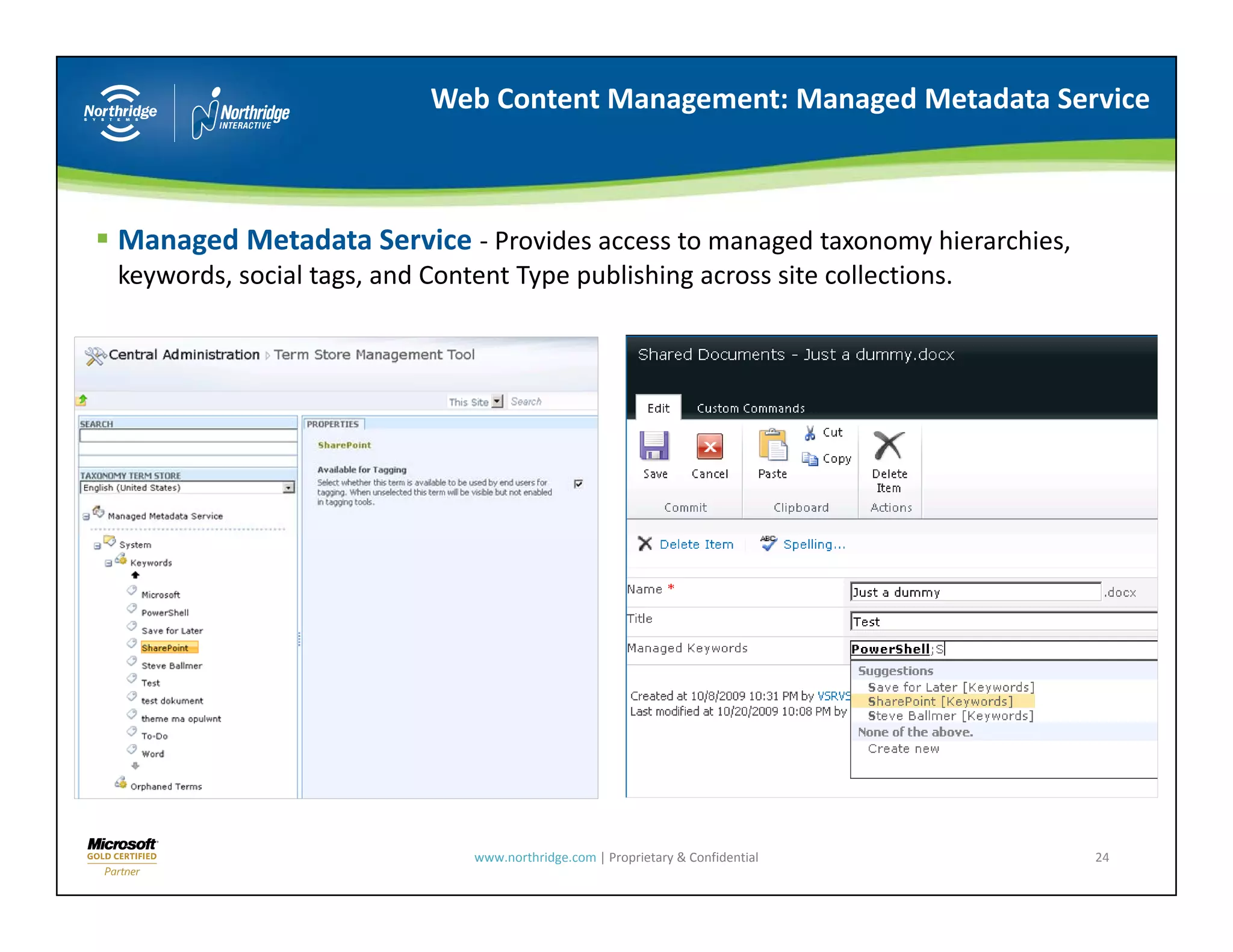Select Save for Later [Keywords] suggestion
Viewport: 1233px width, 952px height.
[951, 687]
